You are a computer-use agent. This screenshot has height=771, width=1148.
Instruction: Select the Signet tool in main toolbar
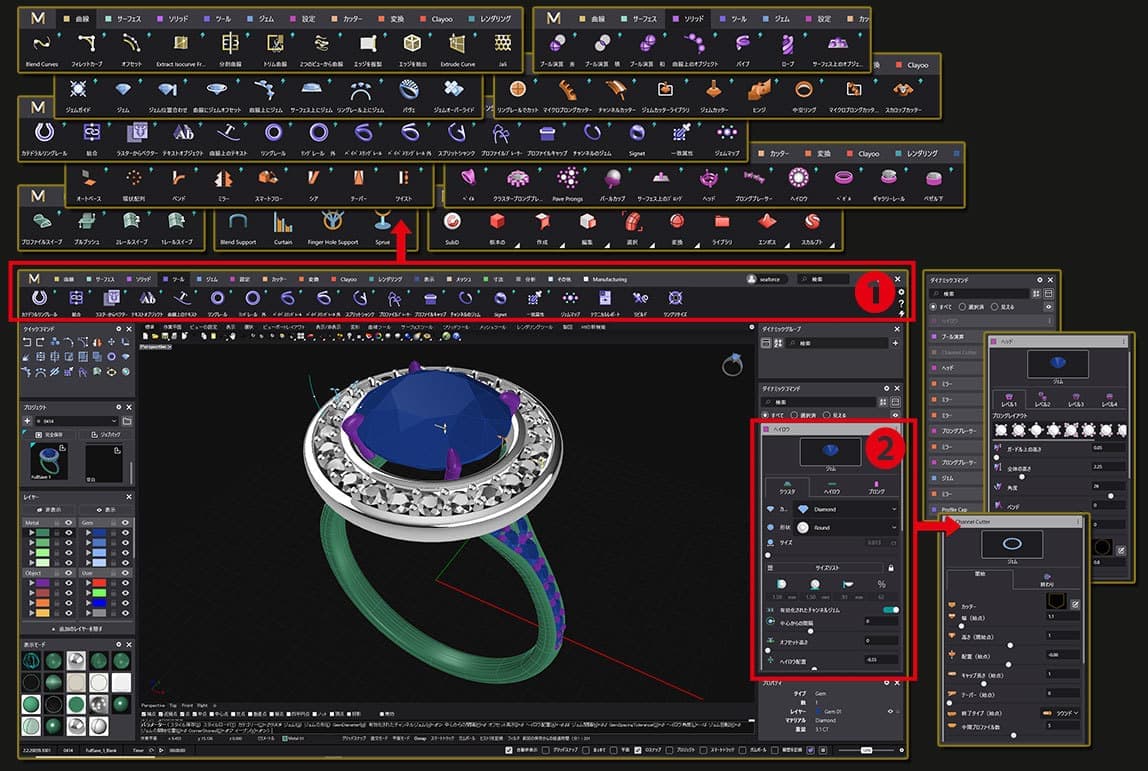pos(499,299)
